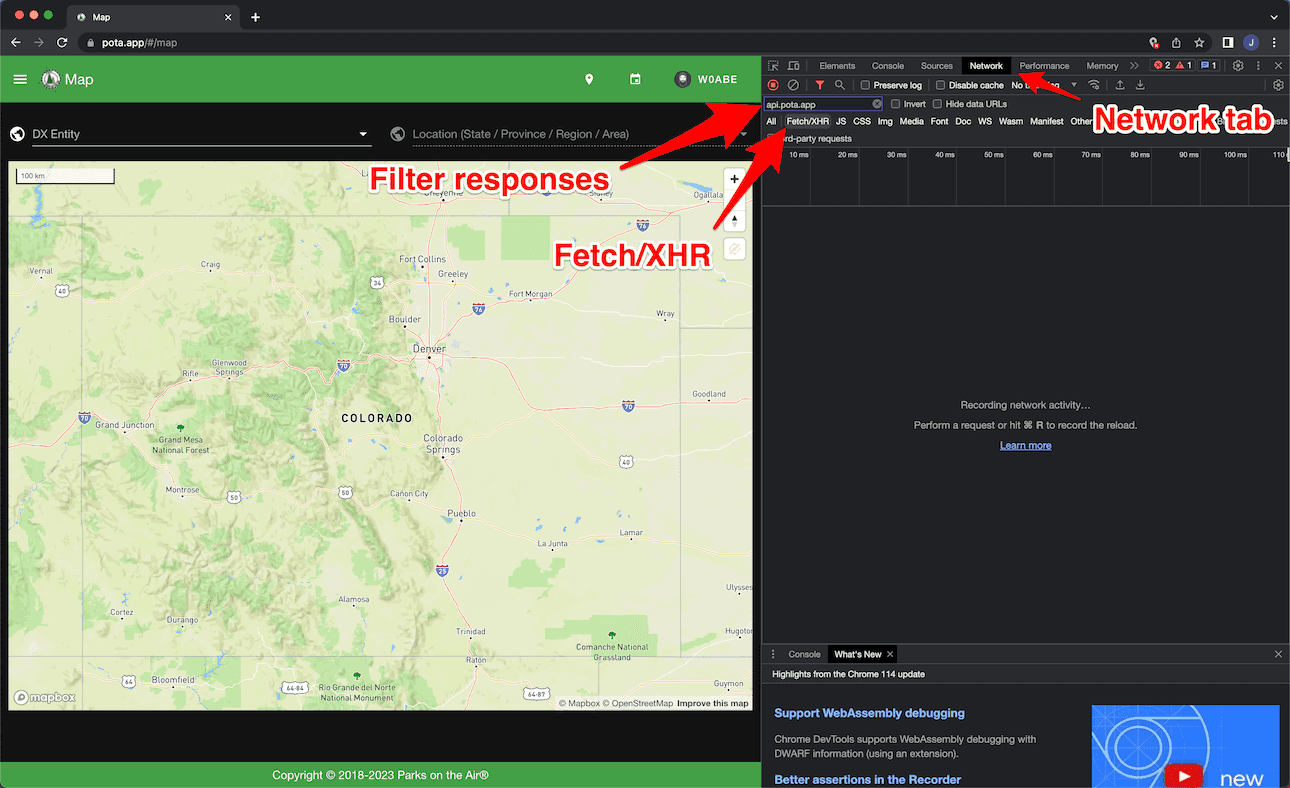1290x788 pixels.
Task: Stop recording network log
Action: [773, 85]
